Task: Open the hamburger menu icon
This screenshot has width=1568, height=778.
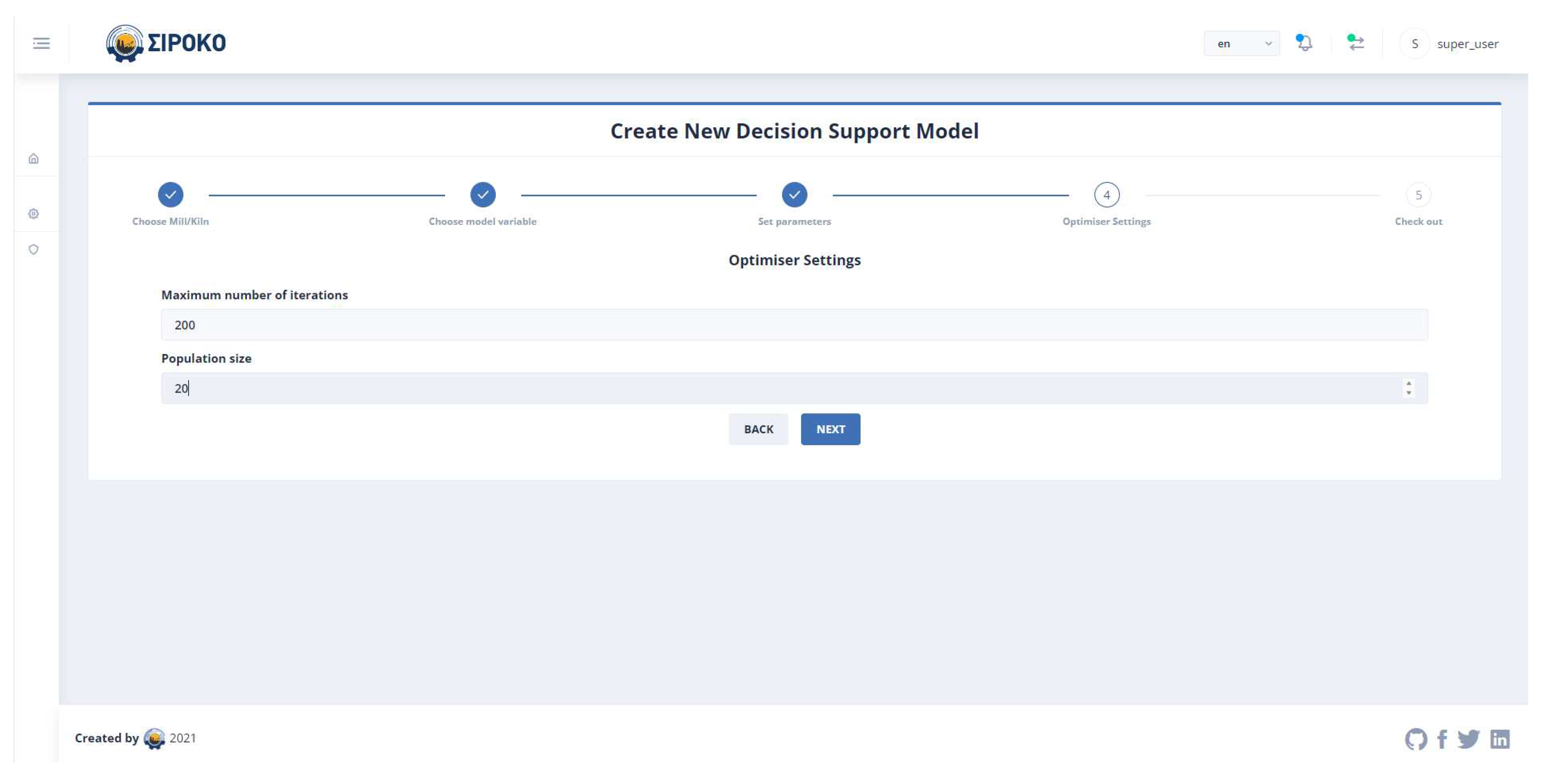Action: click(41, 43)
